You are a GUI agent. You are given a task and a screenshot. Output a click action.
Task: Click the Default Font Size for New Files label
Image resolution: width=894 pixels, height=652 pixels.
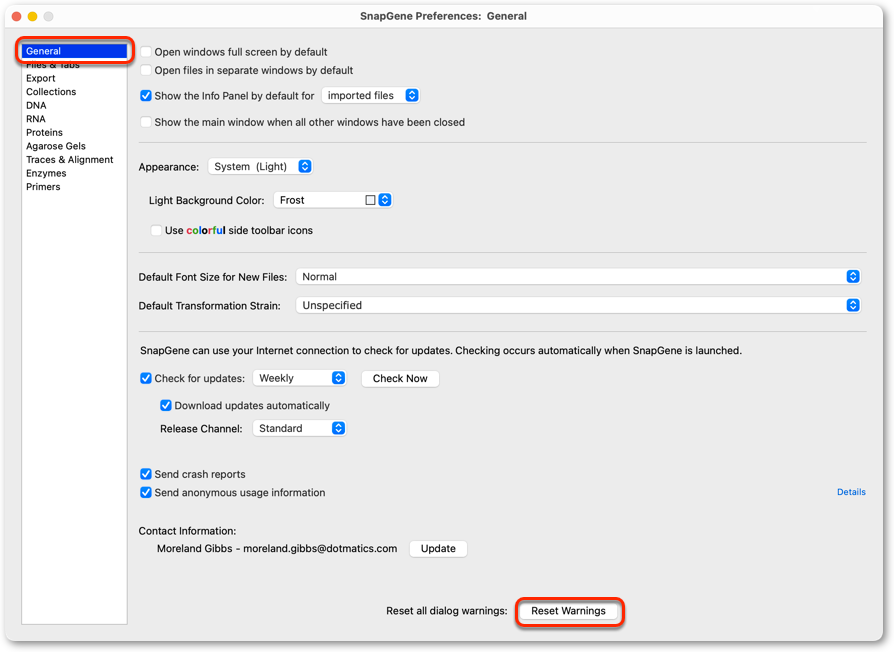pos(213,277)
